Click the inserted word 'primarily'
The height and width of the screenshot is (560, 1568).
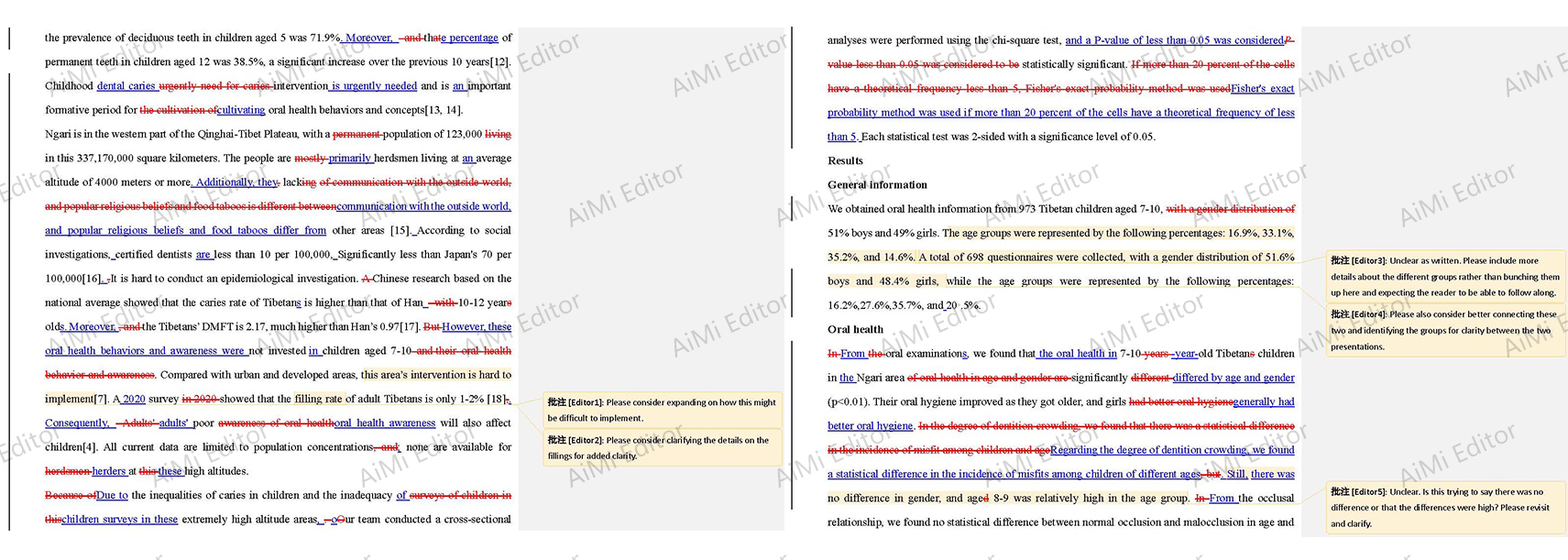pos(350,159)
